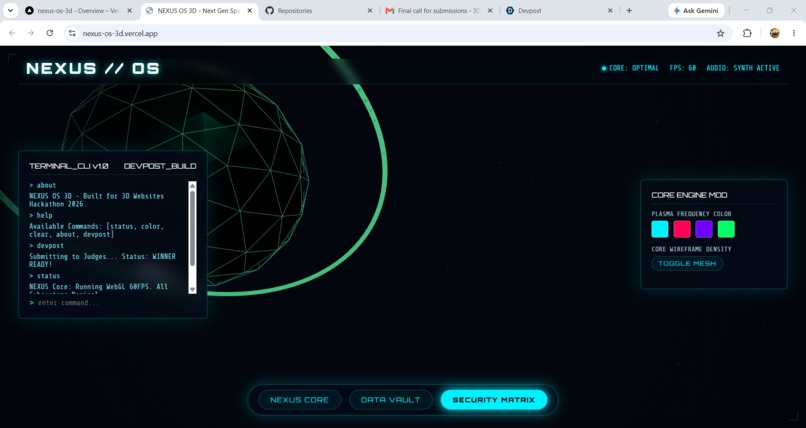Close the NEXUS OS 3D tab

[x=249, y=10]
